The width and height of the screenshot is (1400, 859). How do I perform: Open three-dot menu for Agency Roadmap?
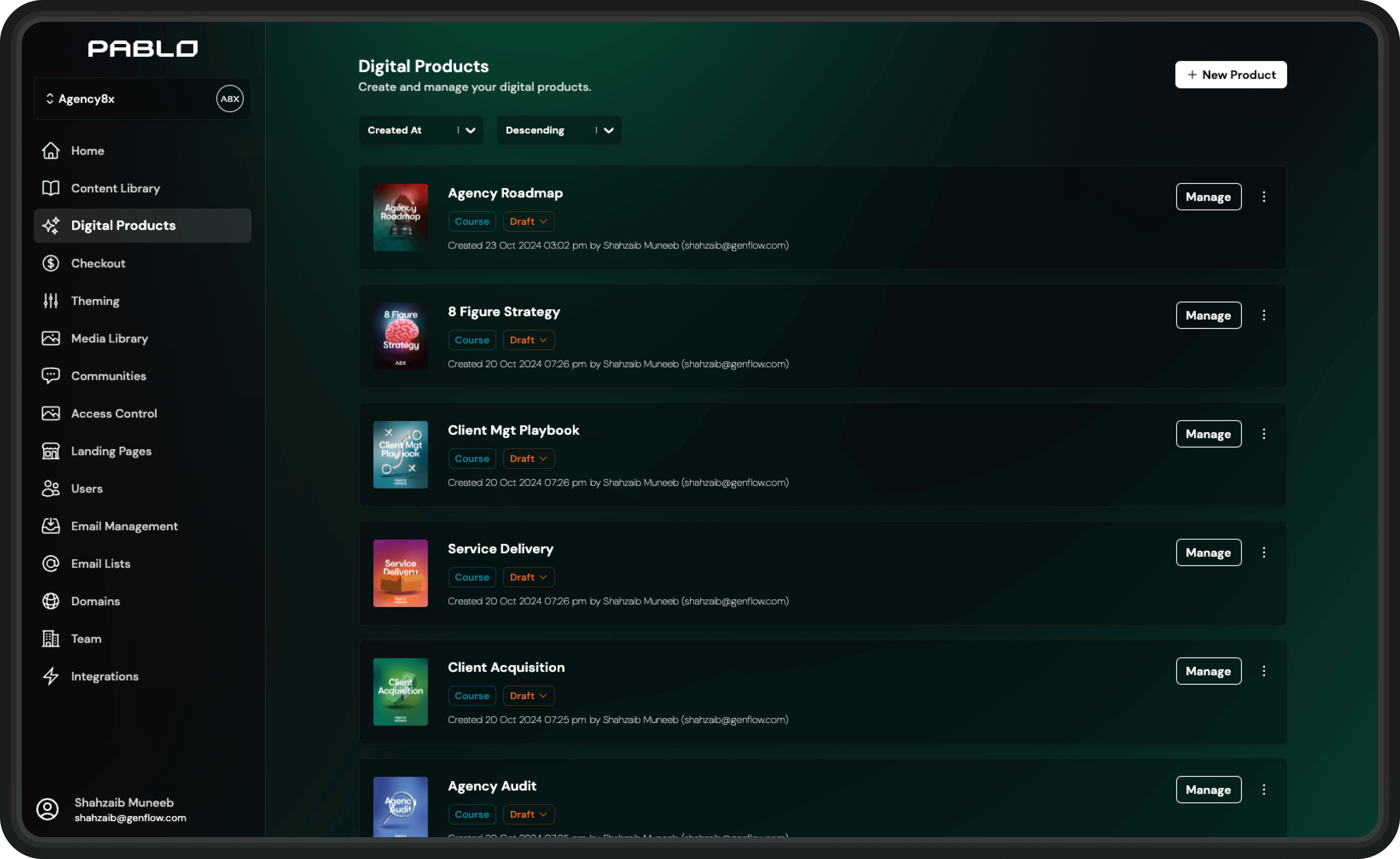[1264, 197]
